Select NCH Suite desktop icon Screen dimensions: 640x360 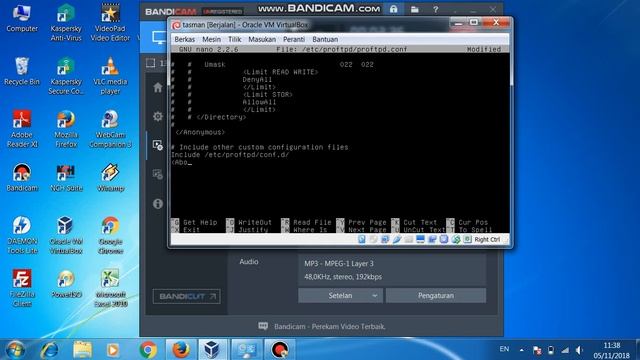click(x=66, y=178)
